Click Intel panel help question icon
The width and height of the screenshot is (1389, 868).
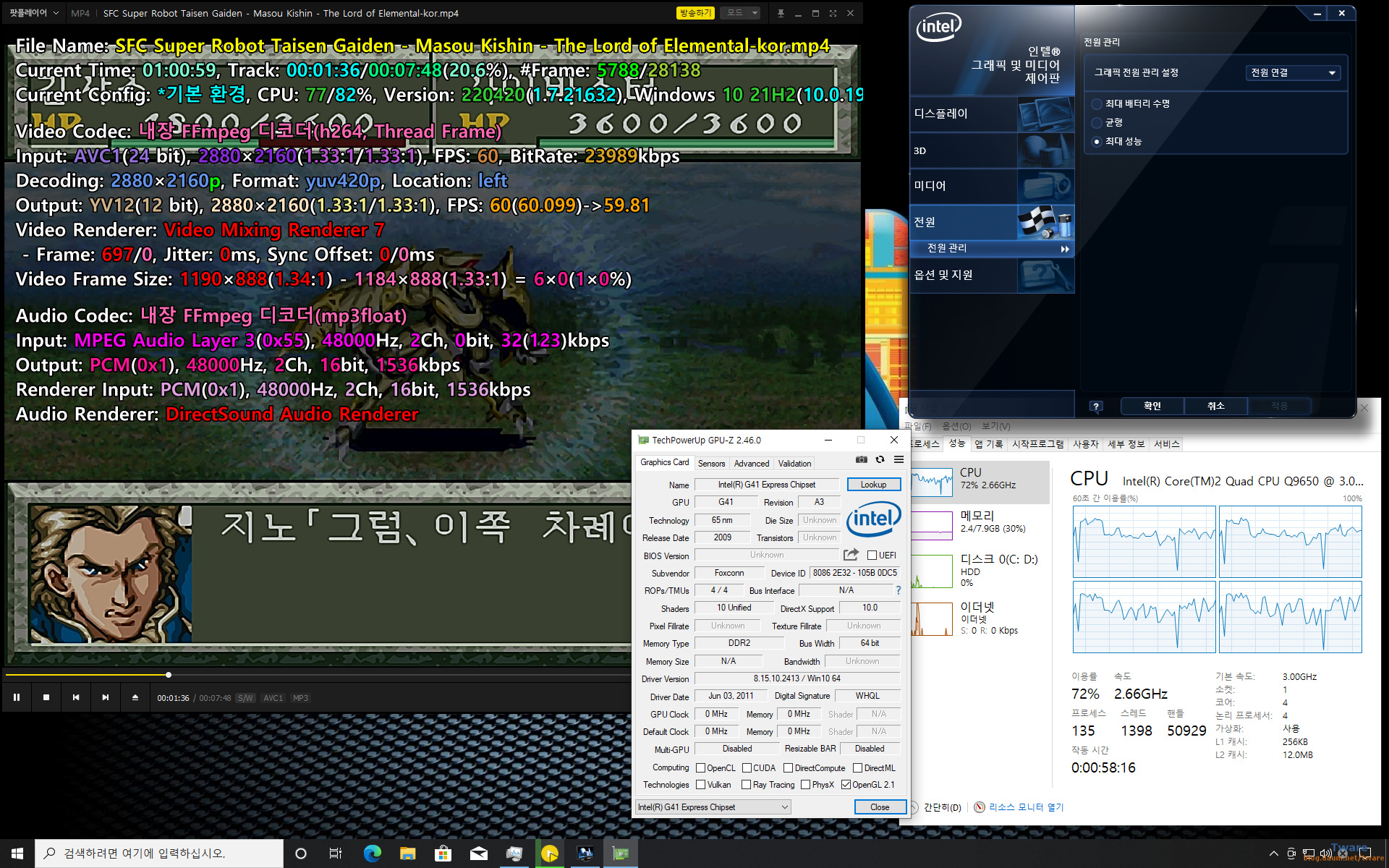coord(1096,407)
